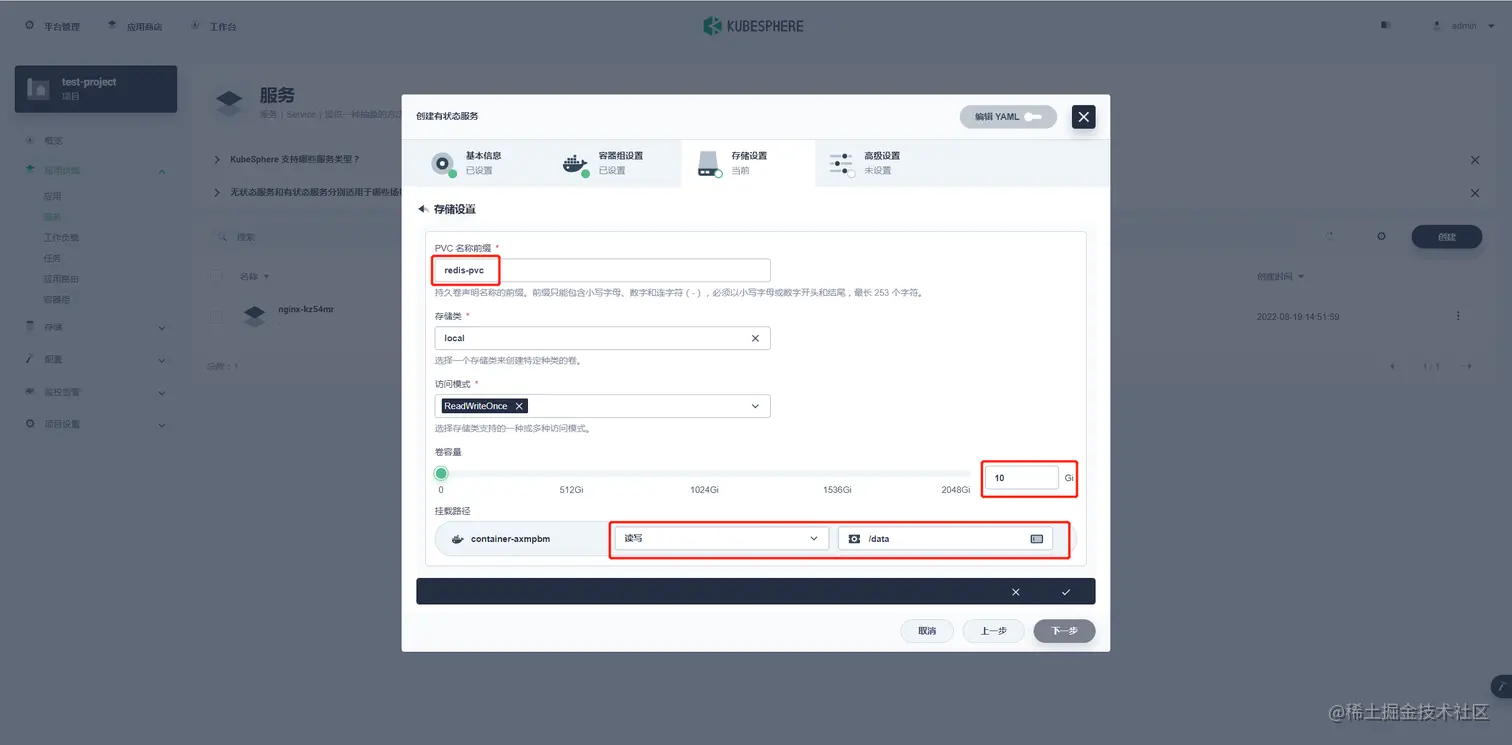Open 工作负载 in the sidebar
The width and height of the screenshot is (1512, 745).
61,238
